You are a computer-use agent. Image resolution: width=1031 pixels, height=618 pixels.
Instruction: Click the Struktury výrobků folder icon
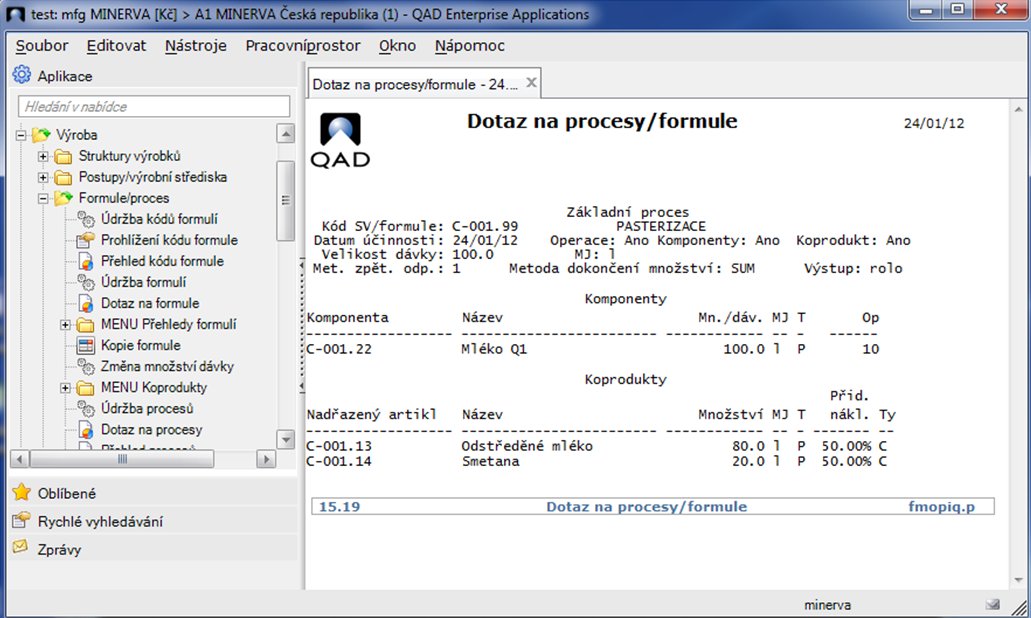(x=63, y=156)
